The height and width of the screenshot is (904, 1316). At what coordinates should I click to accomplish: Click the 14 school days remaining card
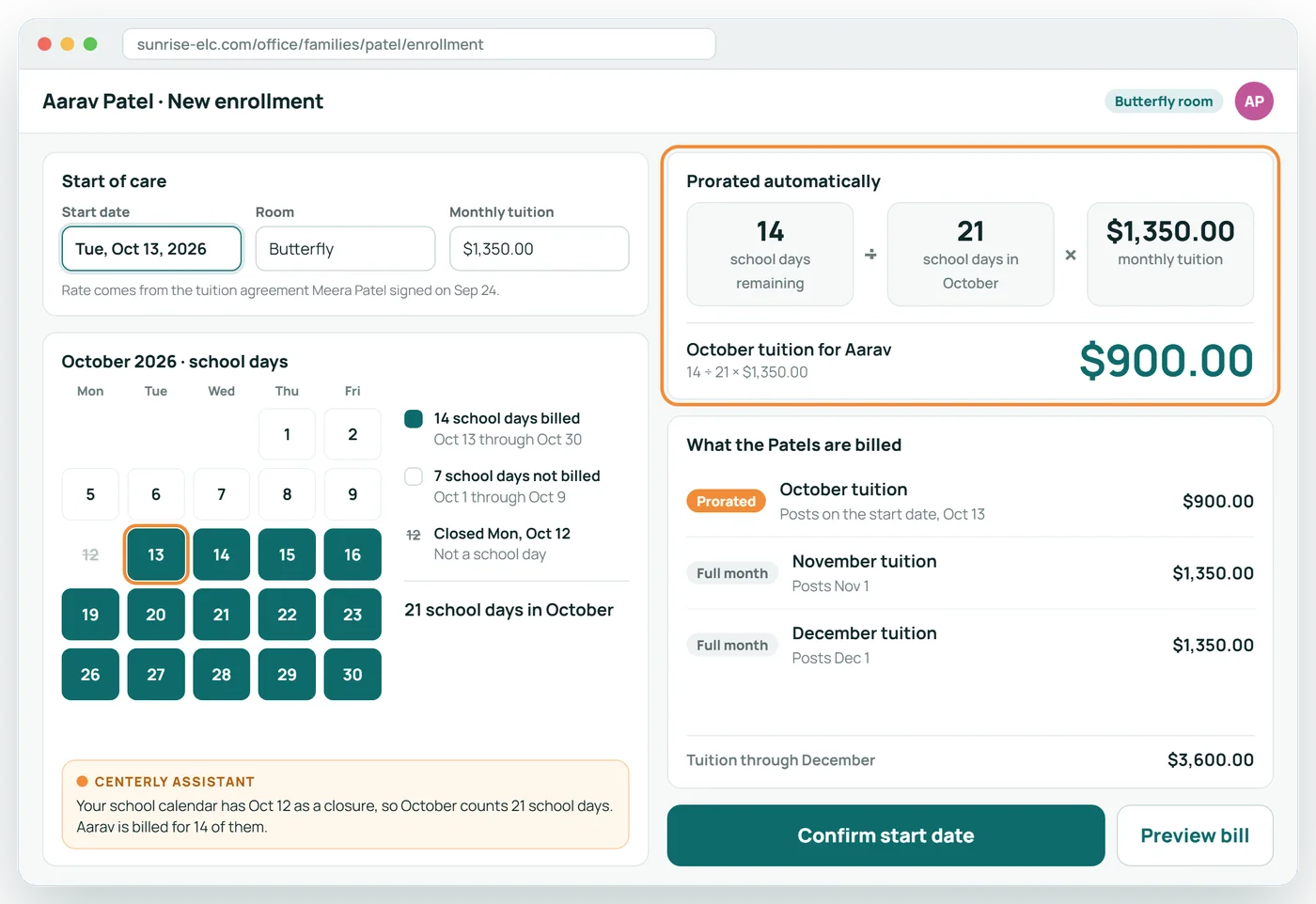(x=770, y=254)
